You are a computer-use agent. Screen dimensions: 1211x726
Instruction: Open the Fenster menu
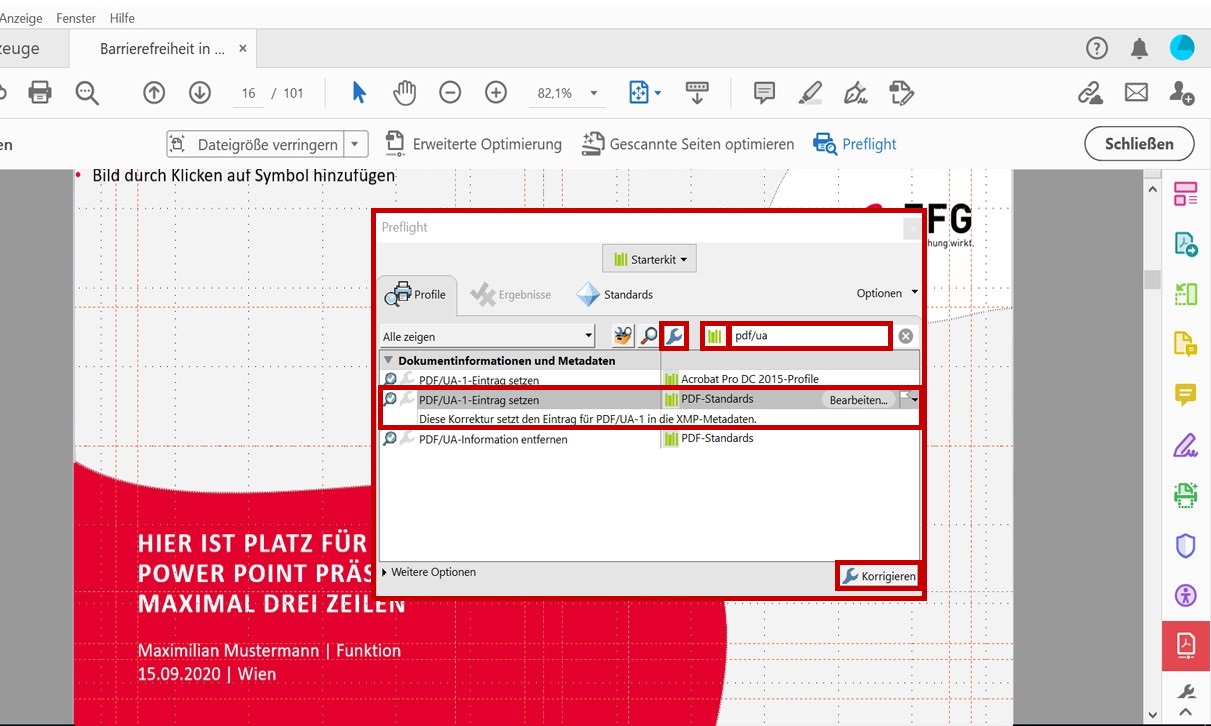pos(76,18)
